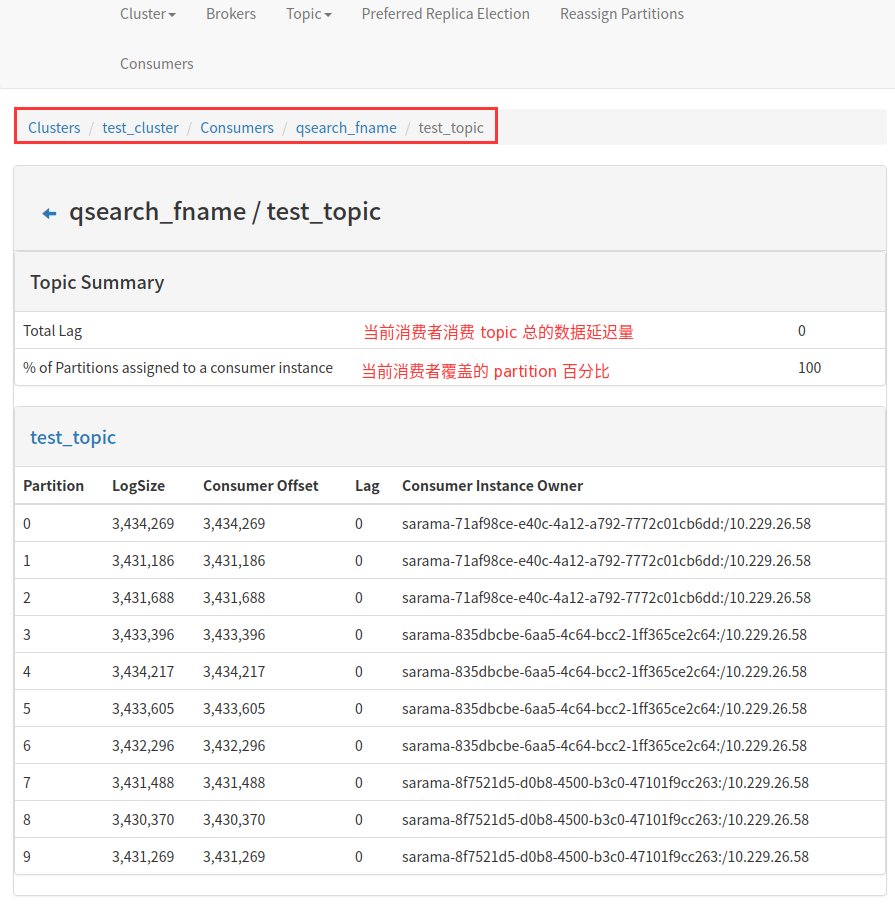Select Consumers from the navigation bar

pyautogui.click(x=156, y=63)
